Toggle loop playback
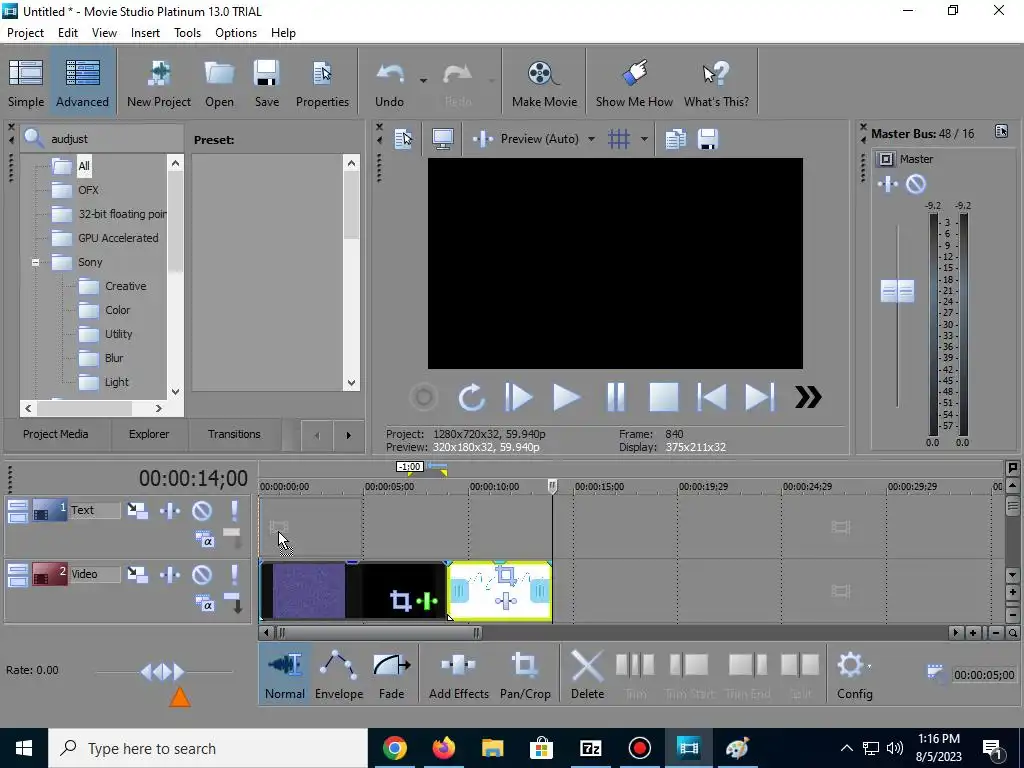 471,397
